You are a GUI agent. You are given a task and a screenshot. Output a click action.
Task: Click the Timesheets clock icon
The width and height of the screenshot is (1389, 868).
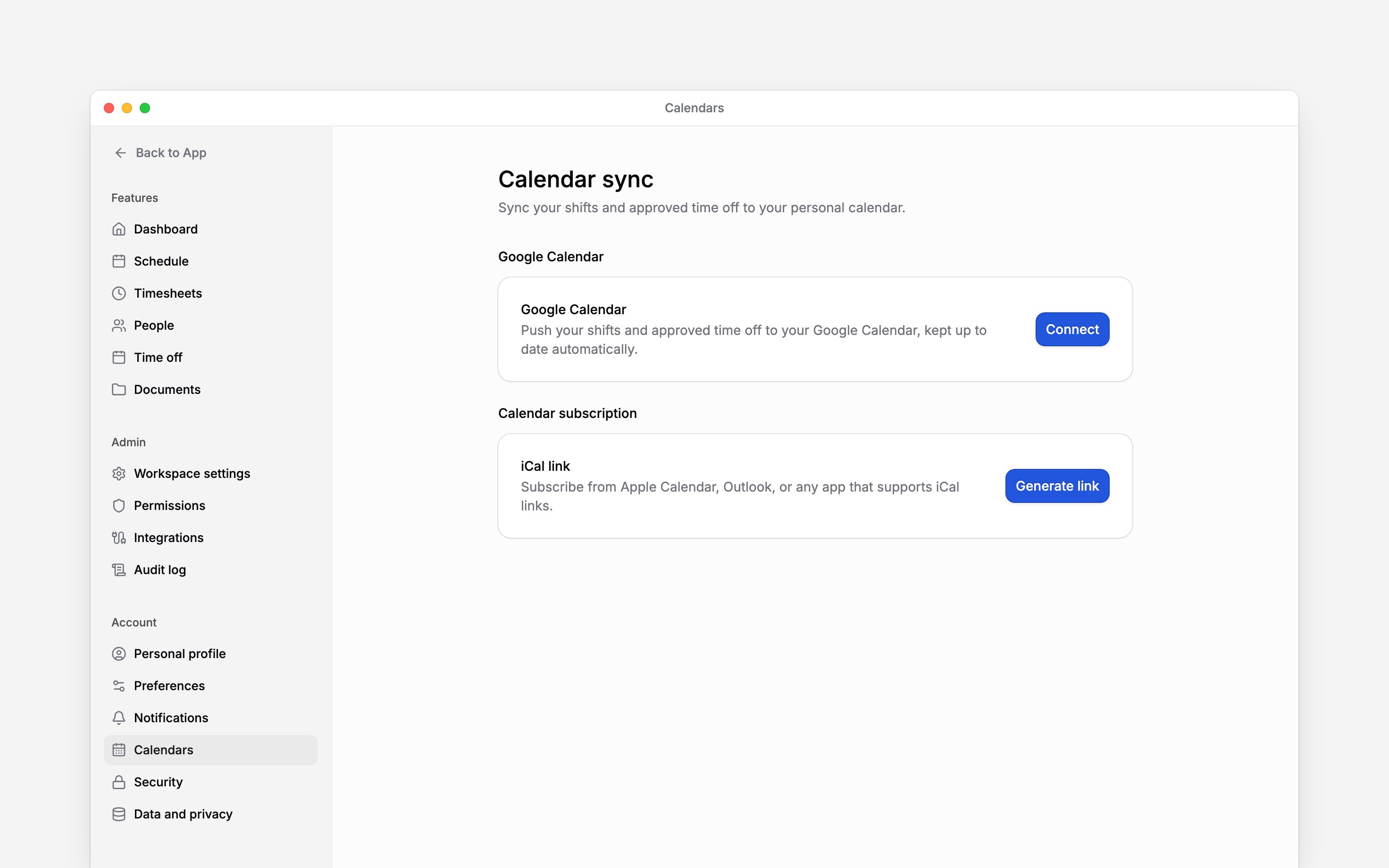(119, 293)
